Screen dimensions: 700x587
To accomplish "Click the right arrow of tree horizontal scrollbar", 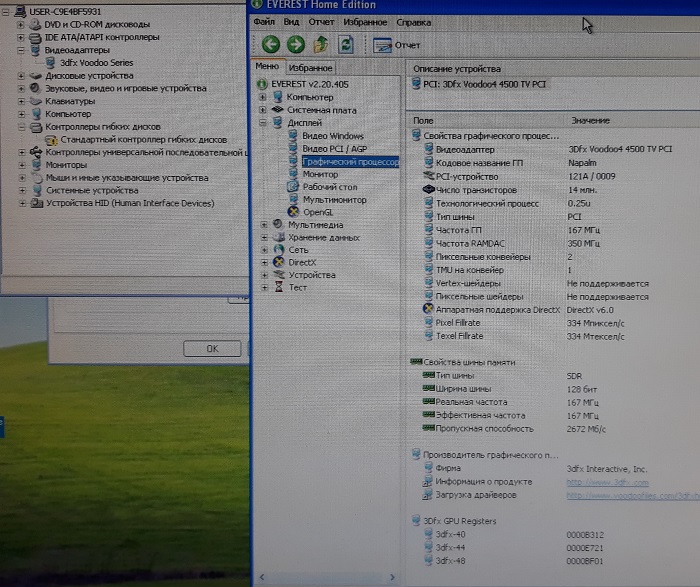I will pos(392,577).
